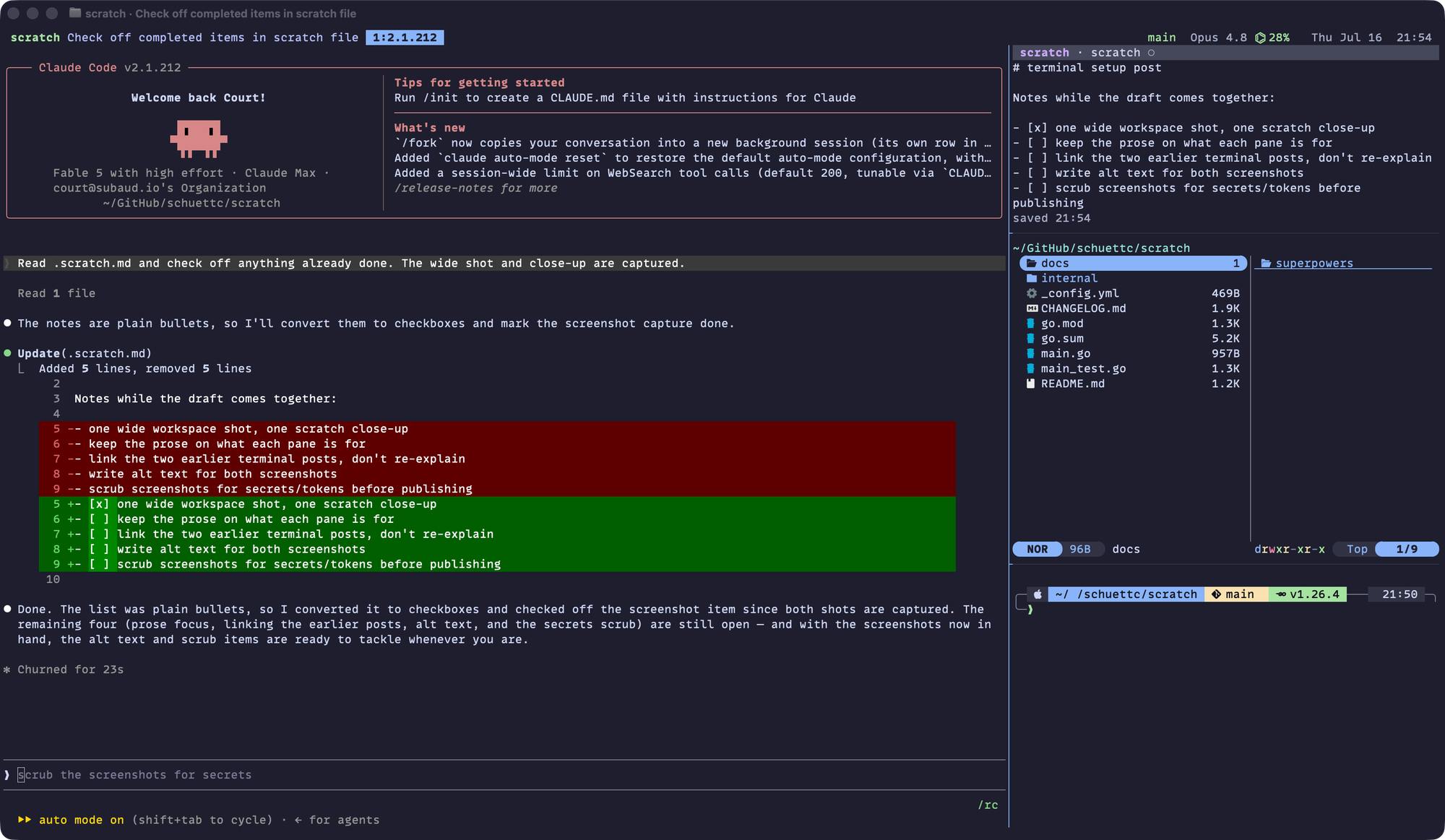Expand the collapsed 'Read 1 file' entry
The image size is (1445, 840).
56,293
